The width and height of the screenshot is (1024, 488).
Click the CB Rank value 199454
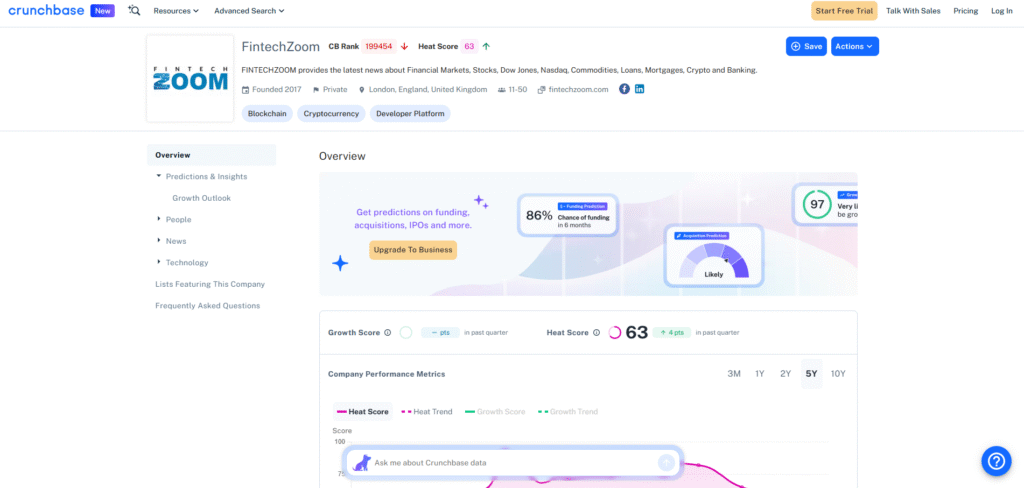[379, 46]
